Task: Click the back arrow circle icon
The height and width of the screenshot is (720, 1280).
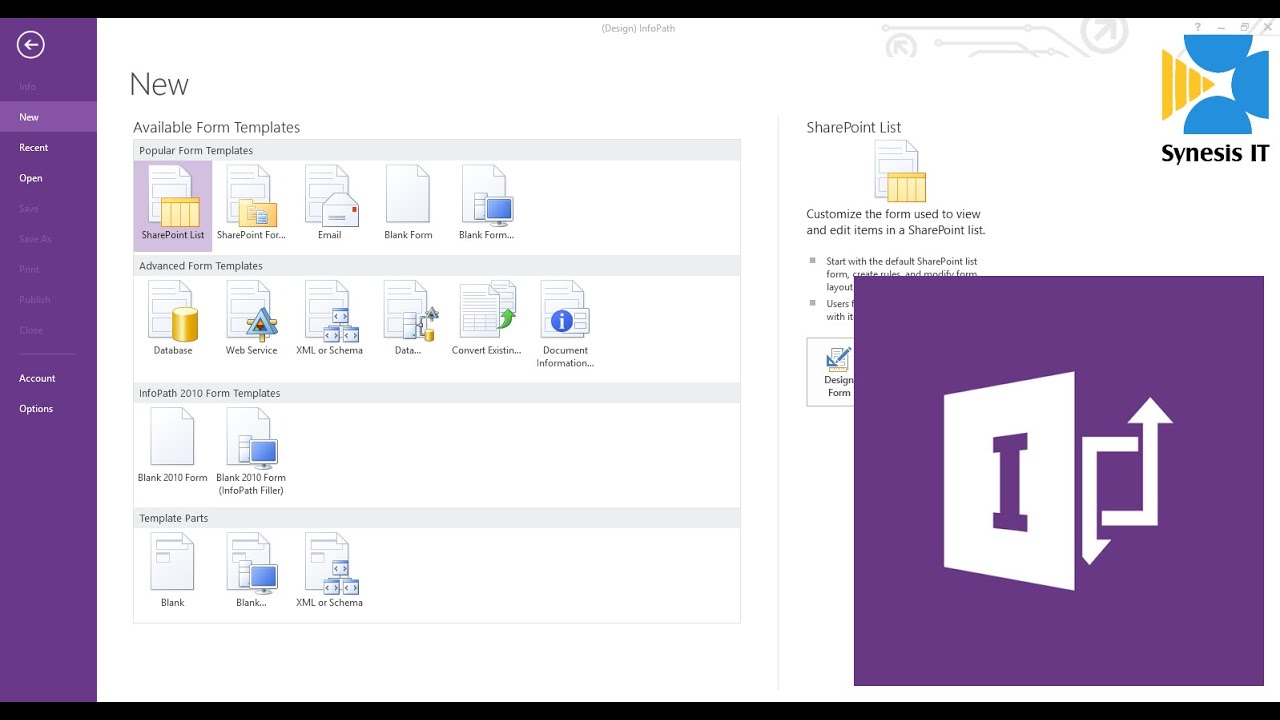Action: click(x=31, y=44)
